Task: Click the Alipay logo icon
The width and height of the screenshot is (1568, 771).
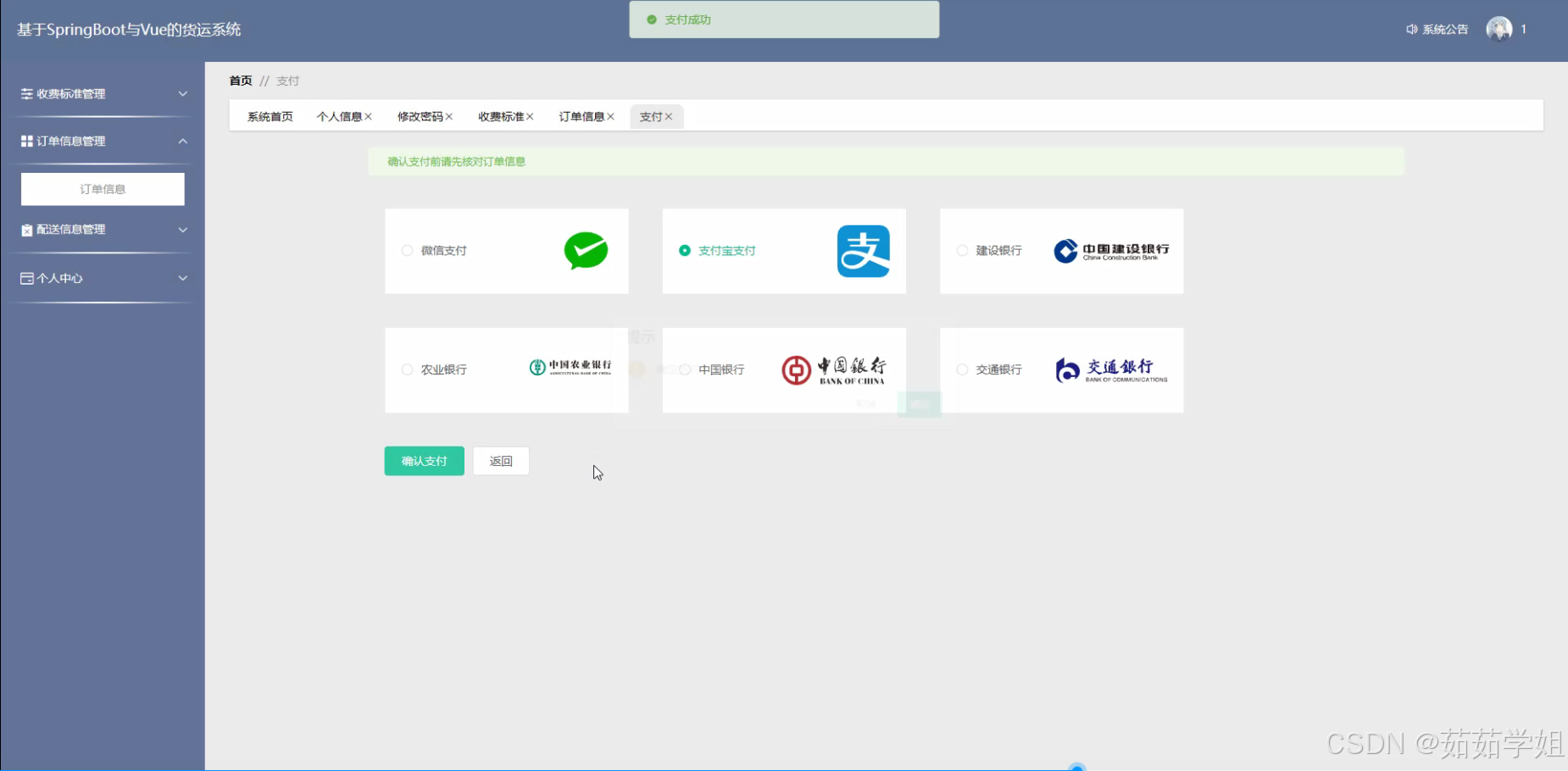Action: click(864, 251)
